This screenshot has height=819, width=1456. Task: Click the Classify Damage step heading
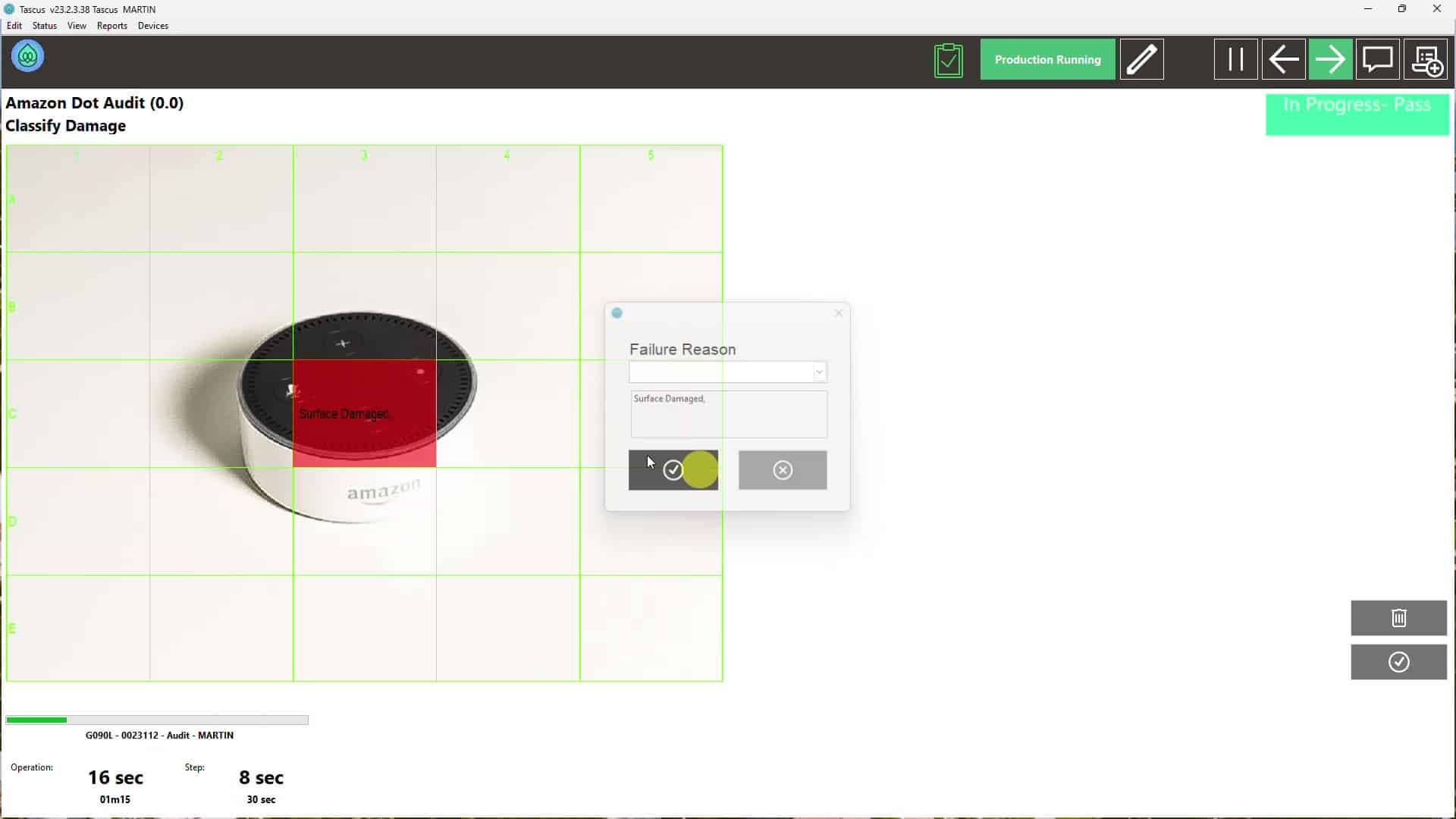click(x=66, y=126)
